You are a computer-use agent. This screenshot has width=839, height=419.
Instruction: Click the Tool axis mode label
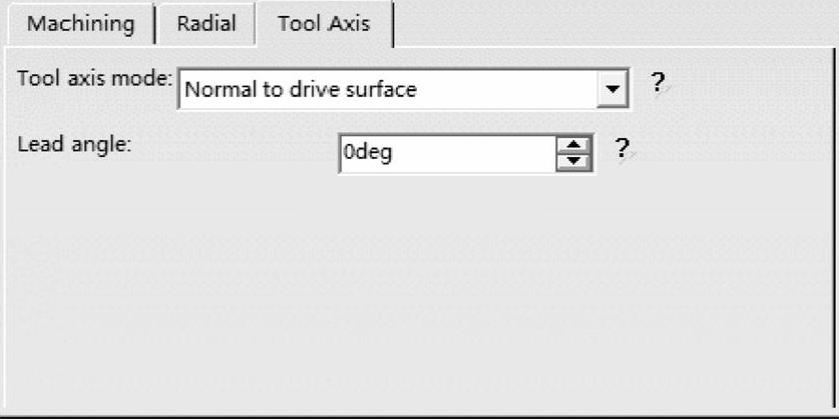tap(95, 80)
